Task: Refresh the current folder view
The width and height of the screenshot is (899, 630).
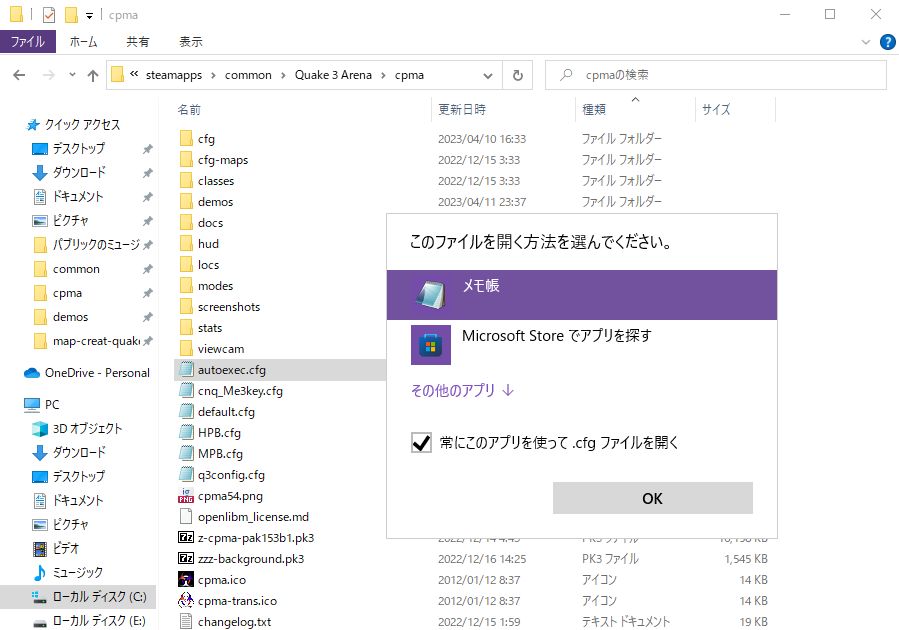Action: tap(518, 75)
